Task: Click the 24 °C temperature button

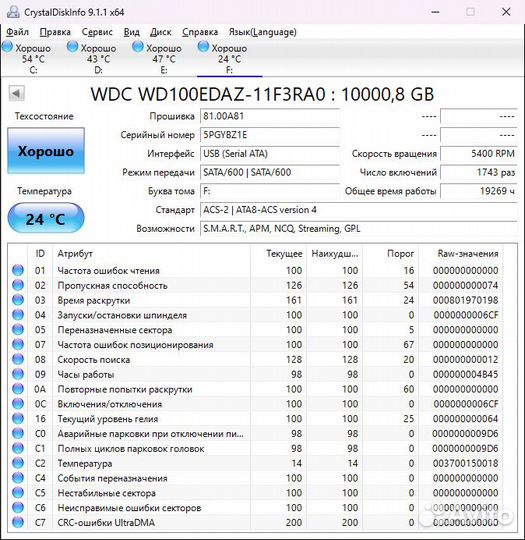Action: (x=46, y=219)
